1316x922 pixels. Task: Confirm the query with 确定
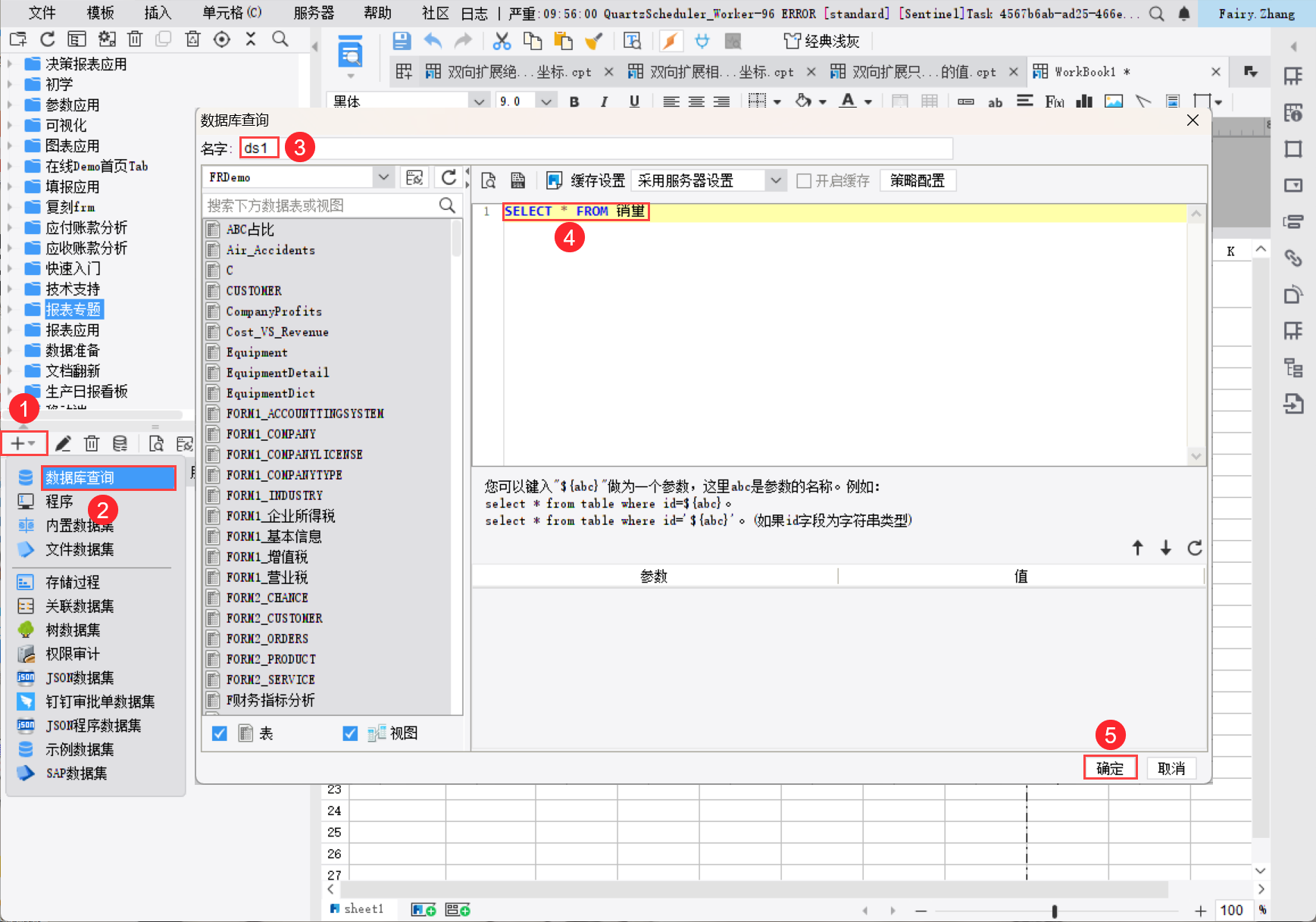pos(1110,768)
